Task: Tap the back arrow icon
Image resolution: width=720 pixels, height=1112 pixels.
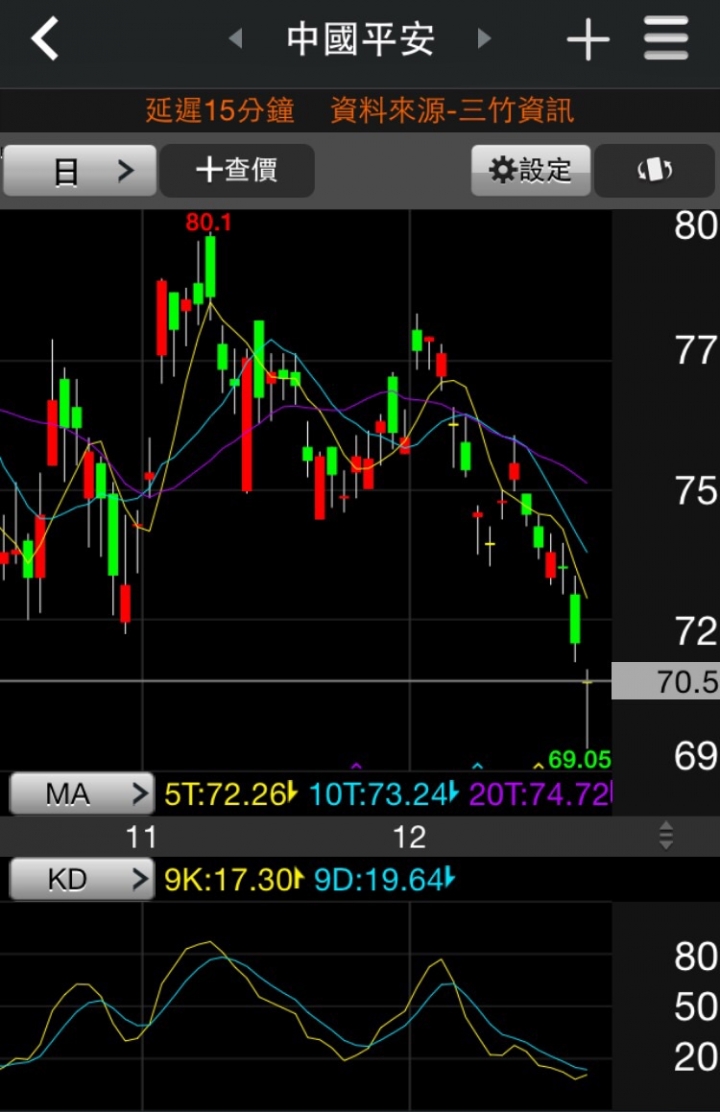Action: point(45,38)
